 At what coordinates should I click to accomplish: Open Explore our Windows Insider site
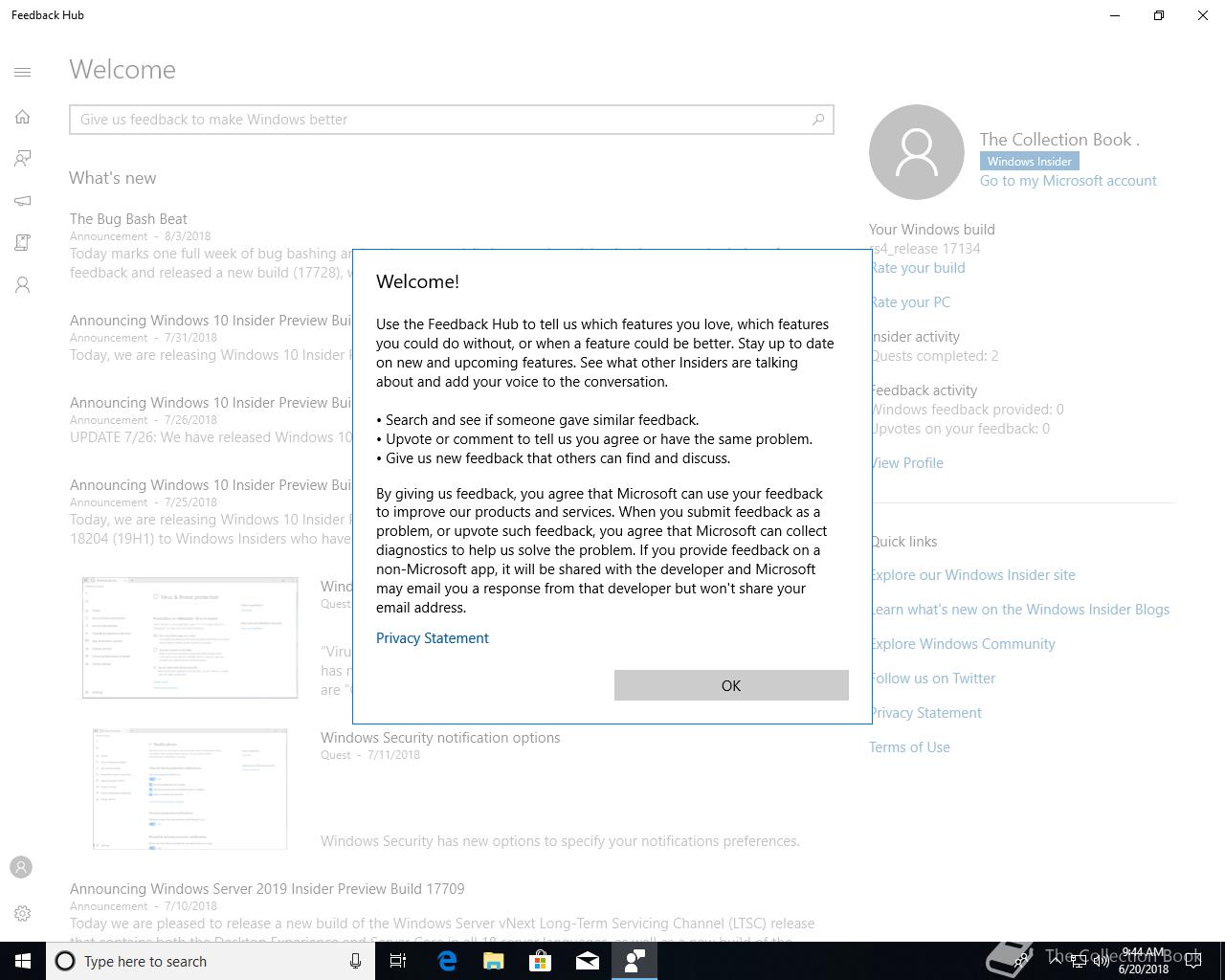coord(972,575)
